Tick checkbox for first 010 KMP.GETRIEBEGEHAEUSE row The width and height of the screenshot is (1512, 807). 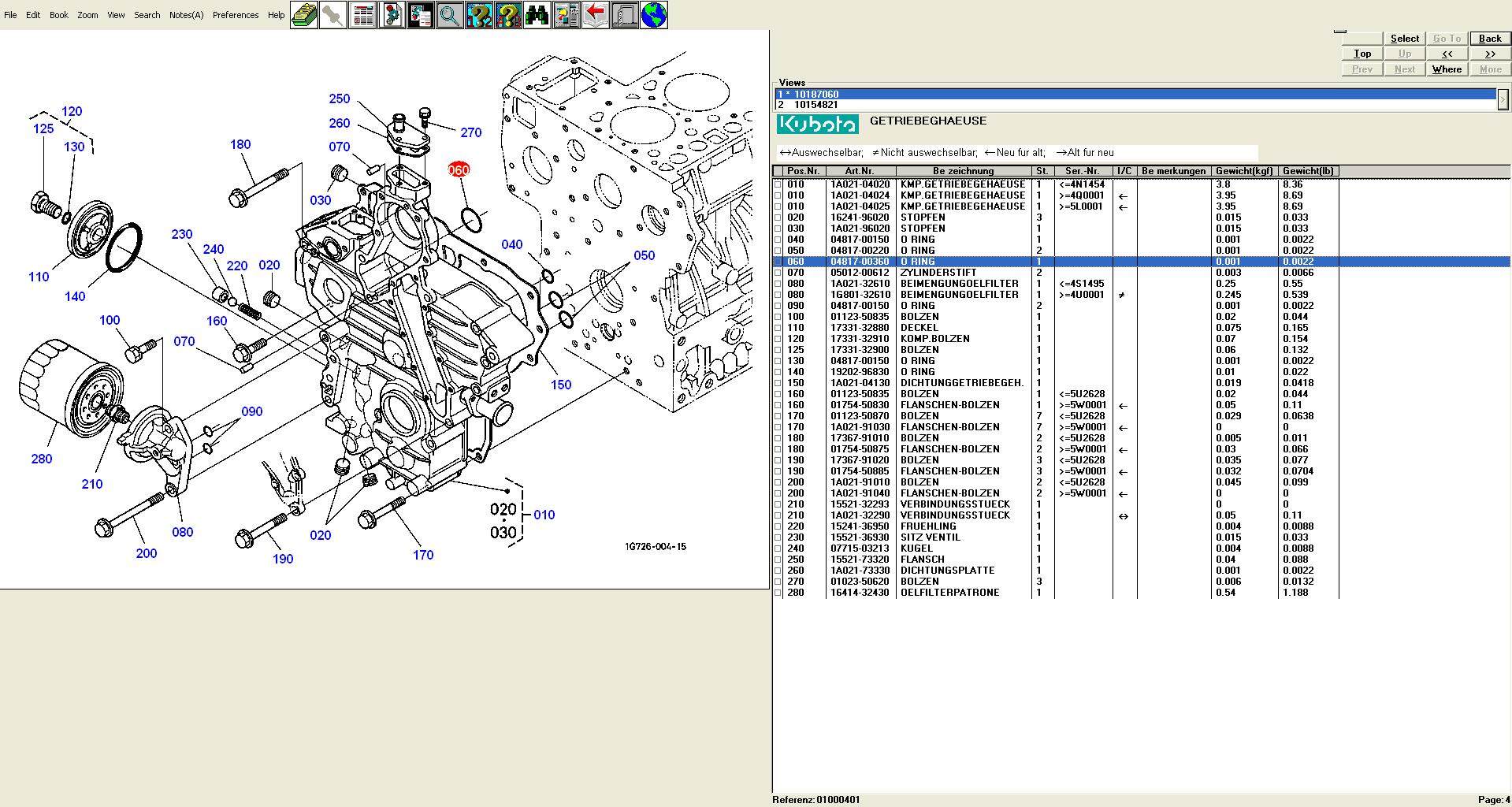(x=778, y=184)
